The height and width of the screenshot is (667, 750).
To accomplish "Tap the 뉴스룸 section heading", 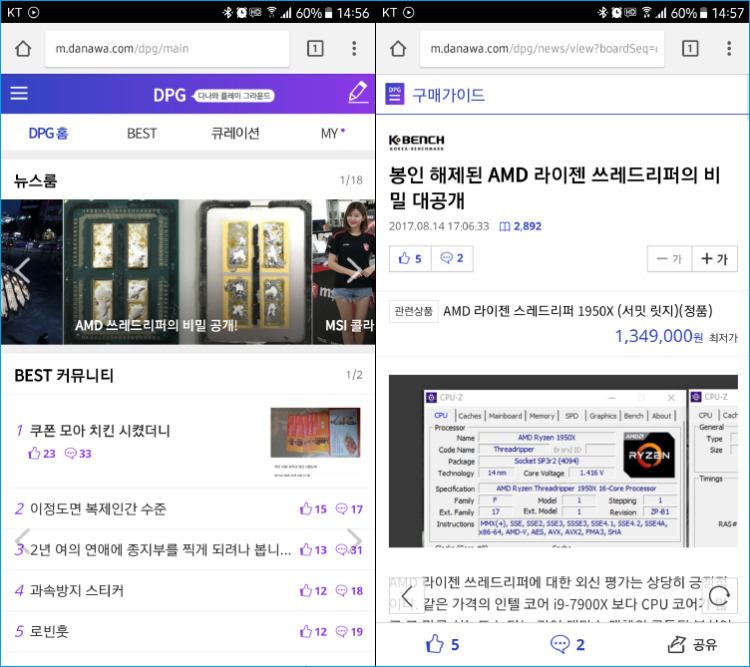I will click(x=36, y=180).
